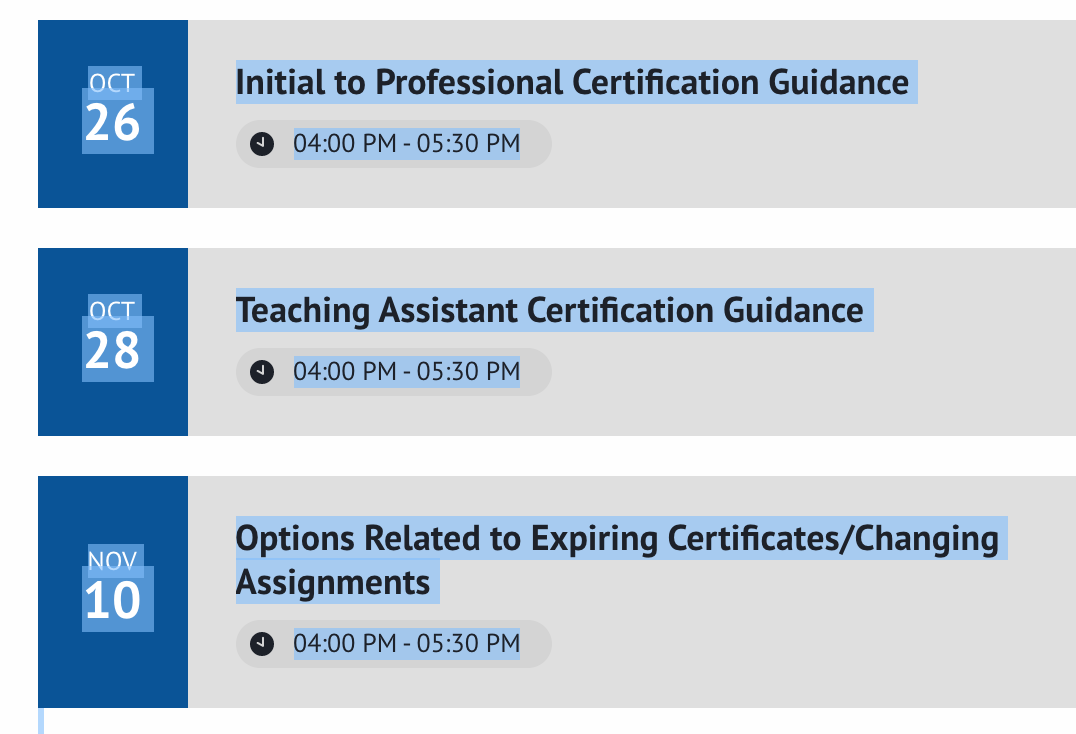The image size is (1076, 734).
Task: Open Teaching Assistant Certification Guidance event
Action: point(549,311)
